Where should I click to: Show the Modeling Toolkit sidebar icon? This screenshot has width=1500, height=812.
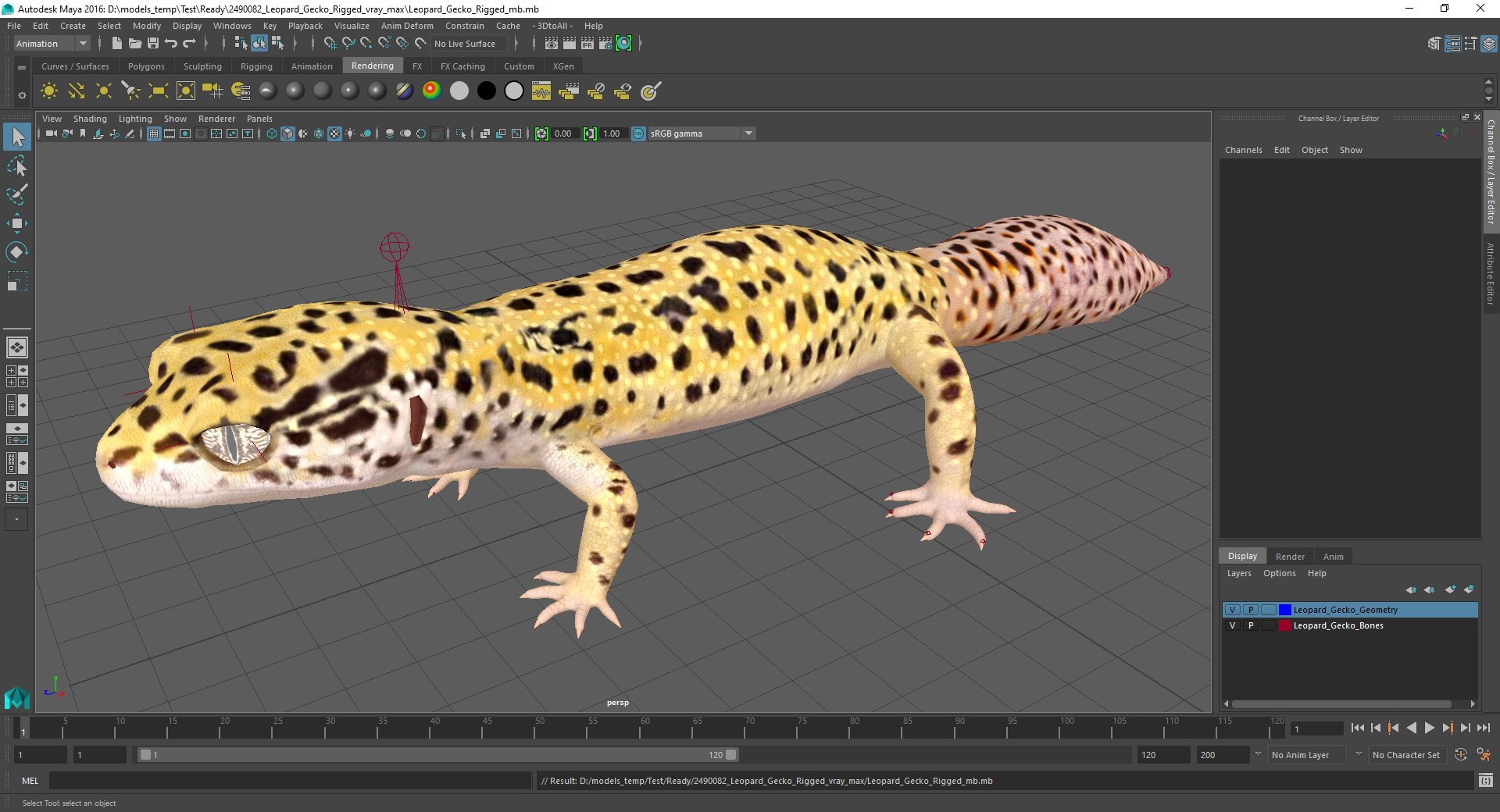pos(1434,44)
